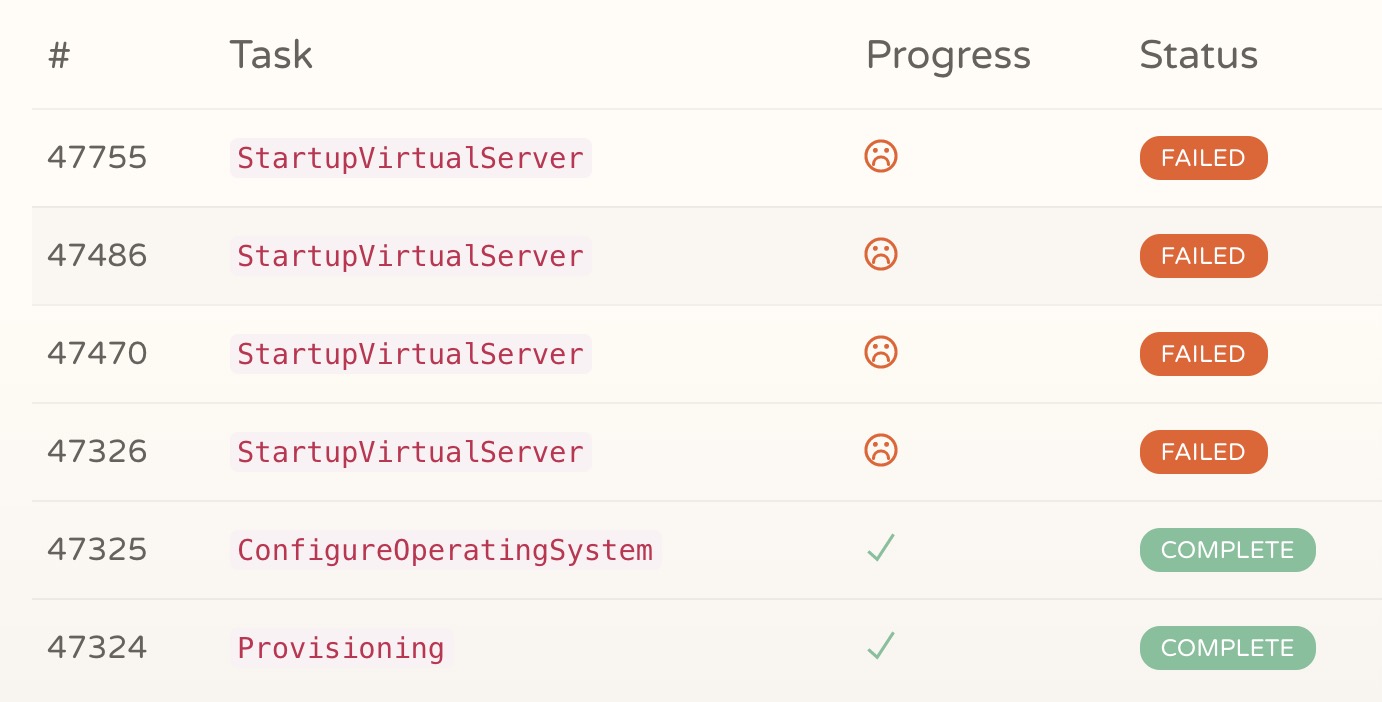Click the Progress column header
The width and height of the screenshot is (1382, 702).
click(x=948, y=55)
